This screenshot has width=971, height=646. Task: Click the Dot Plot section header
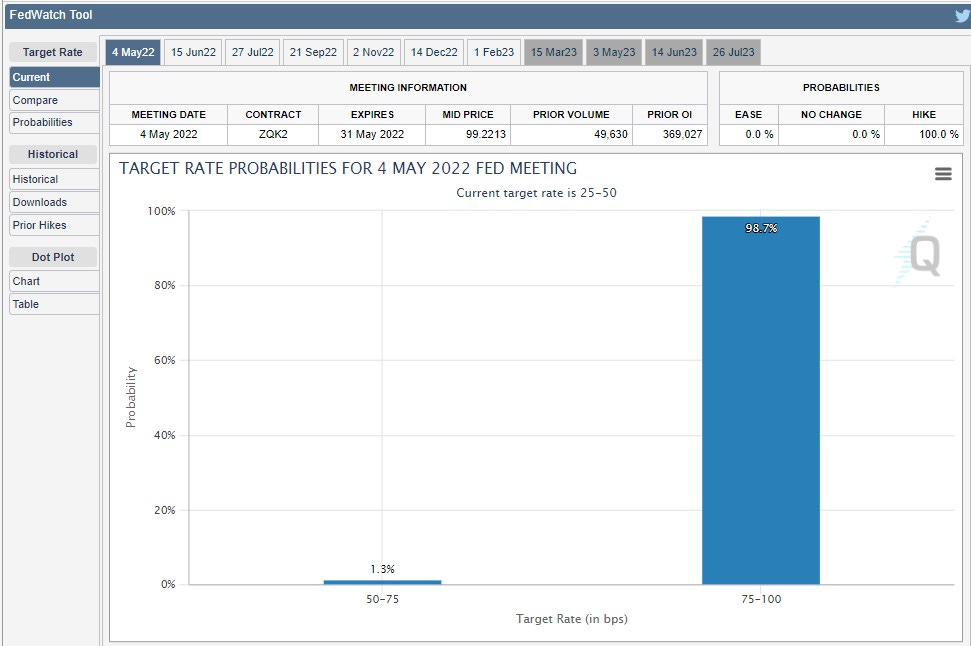pos(53,257)
